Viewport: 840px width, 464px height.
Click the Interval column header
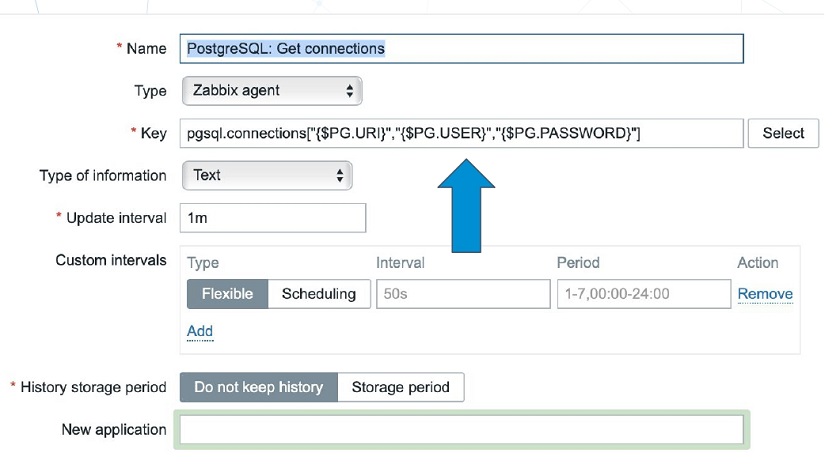coord(400,263)
